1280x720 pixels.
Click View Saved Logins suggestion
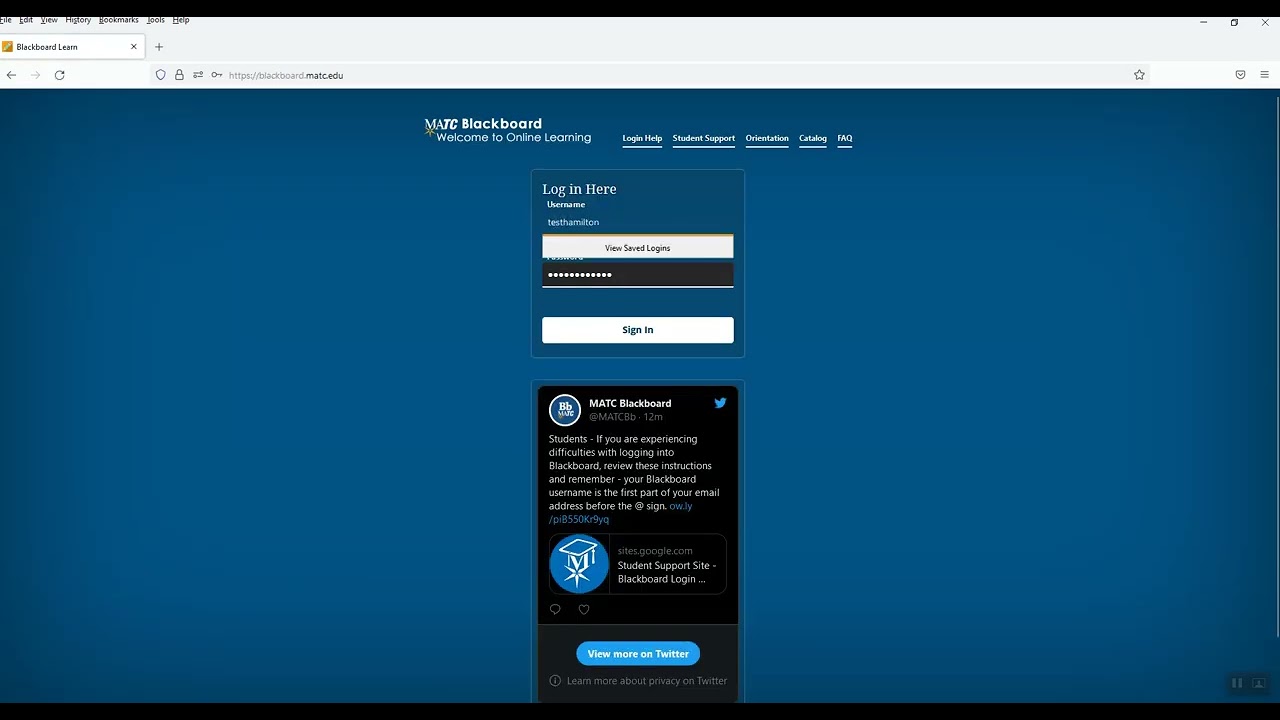tap(638, 248)
